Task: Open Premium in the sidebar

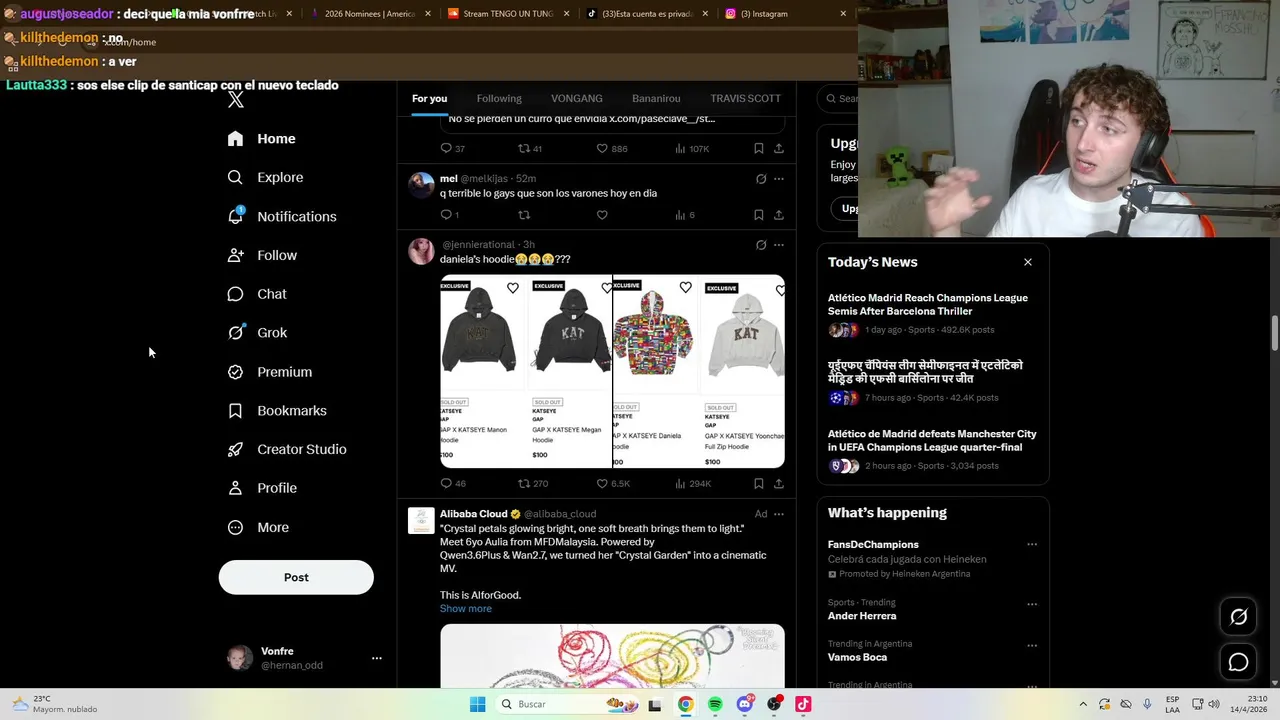Action: [270, 372]
